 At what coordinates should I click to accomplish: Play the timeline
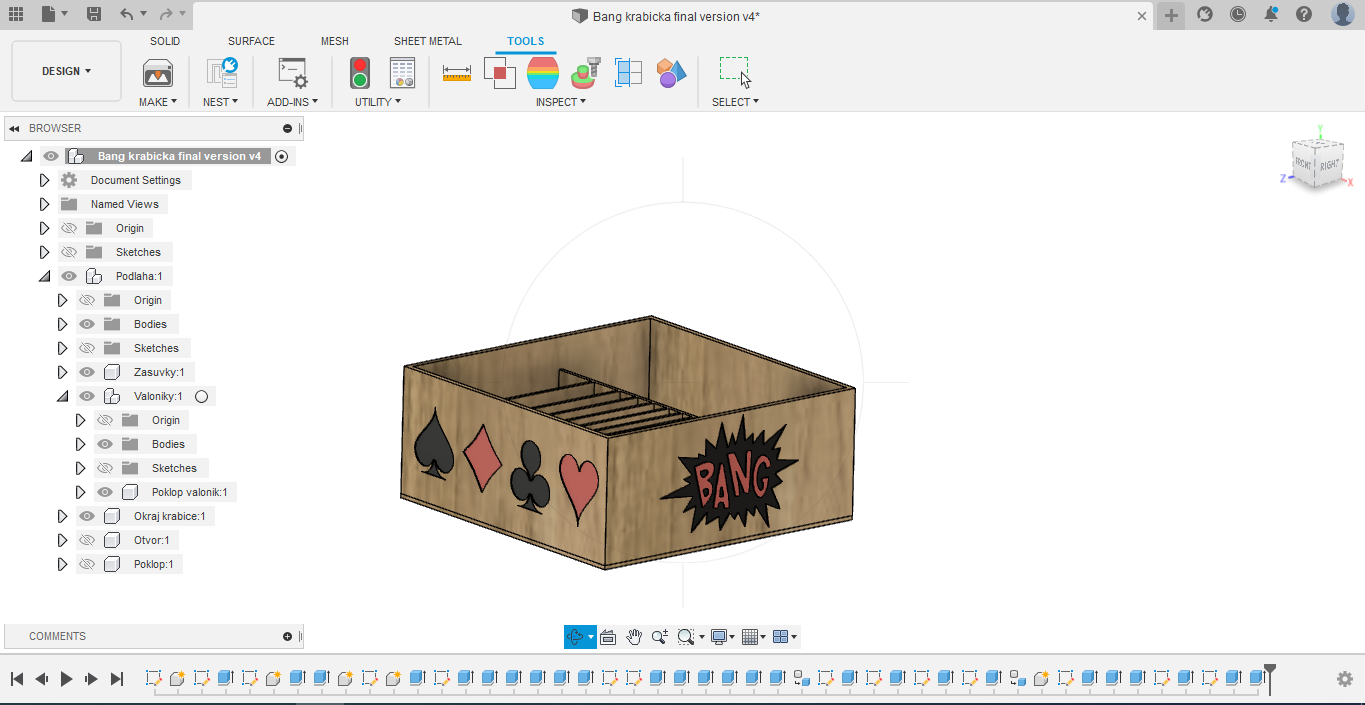[67, 679]
